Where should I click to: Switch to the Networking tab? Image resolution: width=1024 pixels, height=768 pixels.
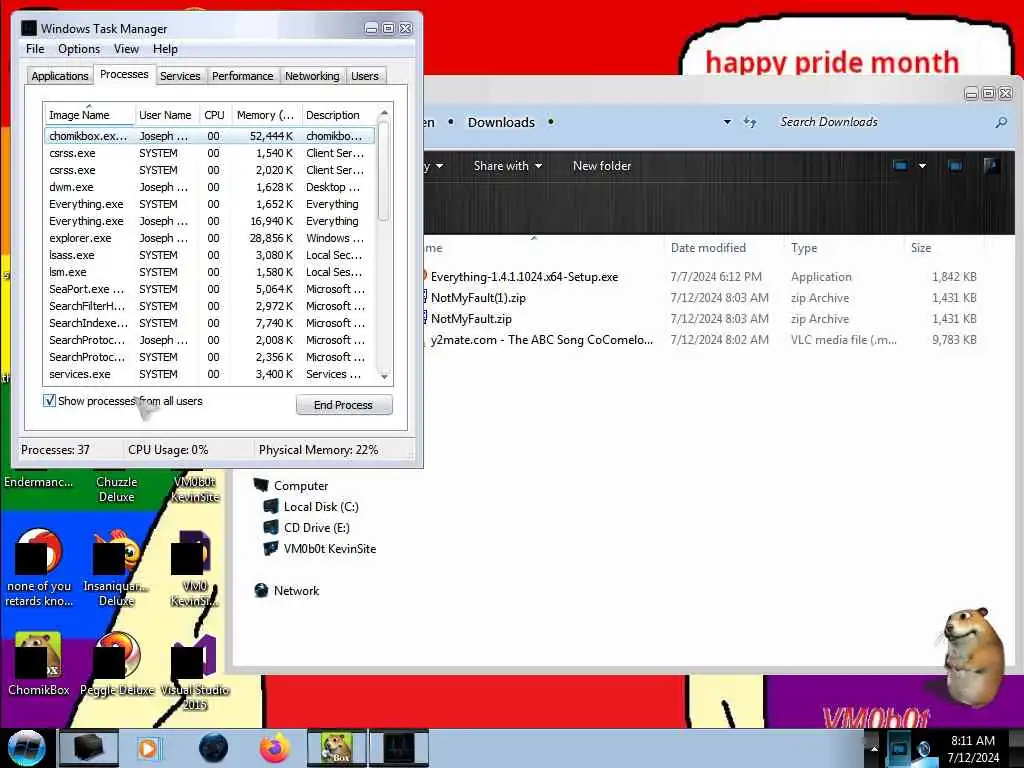click(x=312, y=76)
